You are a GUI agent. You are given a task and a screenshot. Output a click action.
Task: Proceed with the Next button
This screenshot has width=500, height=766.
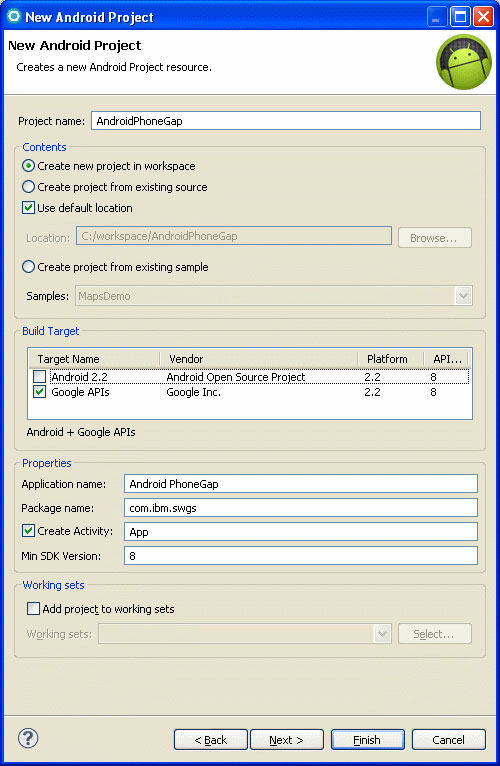(287, 740)
